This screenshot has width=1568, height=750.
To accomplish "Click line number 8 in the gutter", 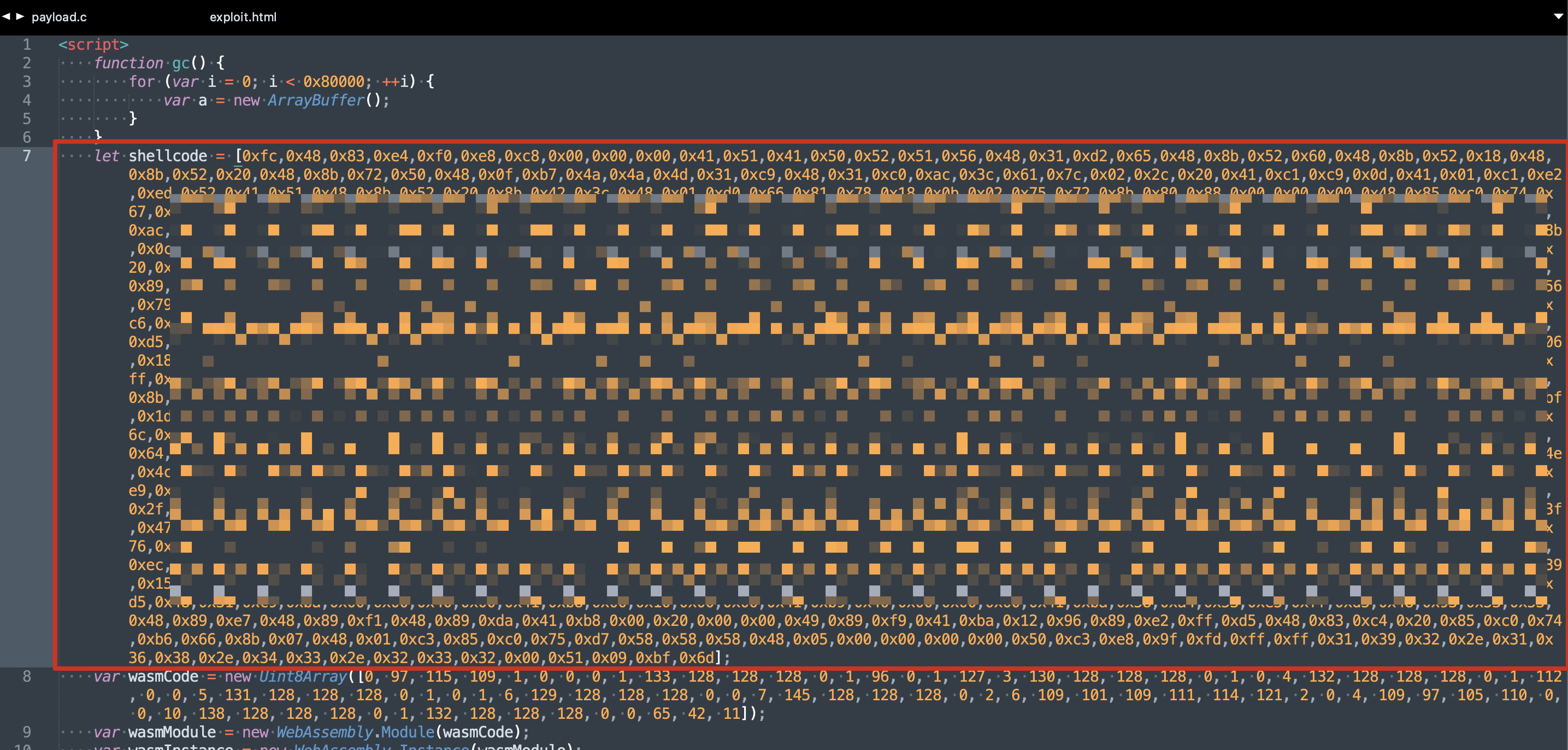I will (x=27, y=676).
